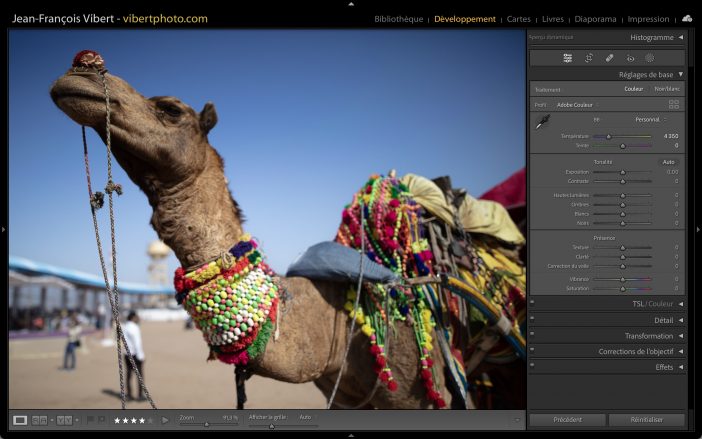This screenshot has width=702, height=439.
Task: Click the Précédent button
Action: pyautogui.click(x=566, y=420)
